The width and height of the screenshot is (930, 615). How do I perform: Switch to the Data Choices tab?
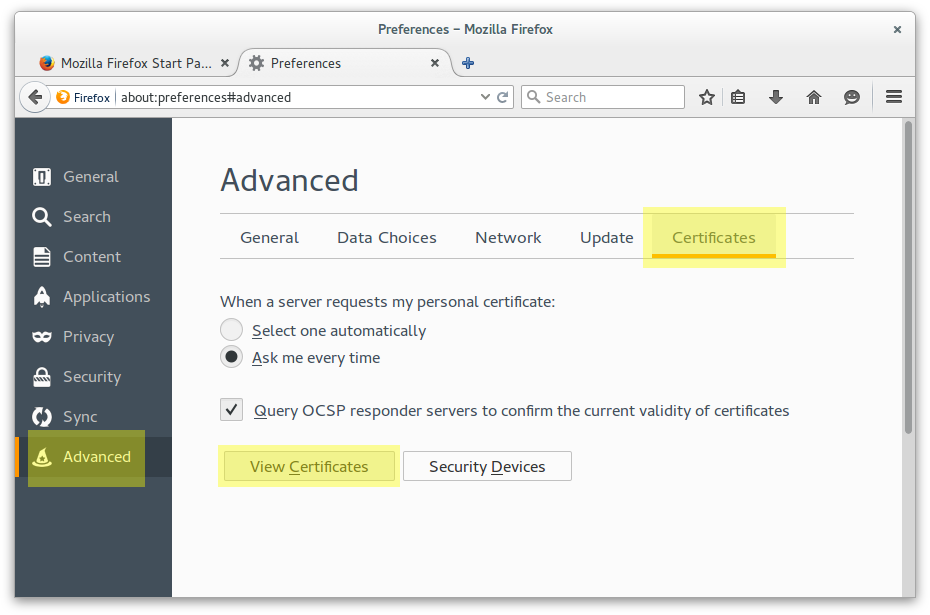pyautogui.click(x=387, y=238)
